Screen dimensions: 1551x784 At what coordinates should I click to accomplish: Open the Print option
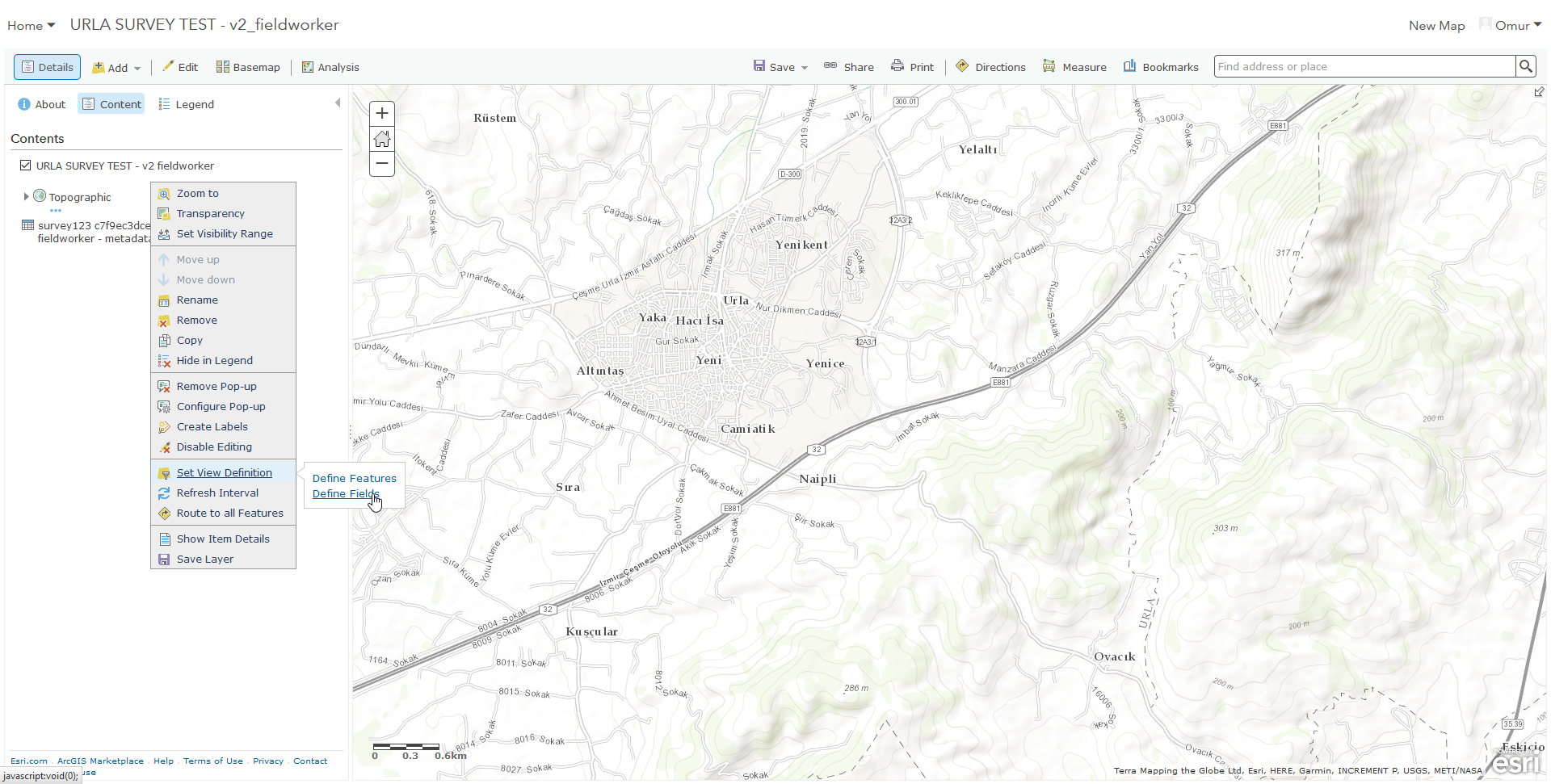click(x=912, y=67)
